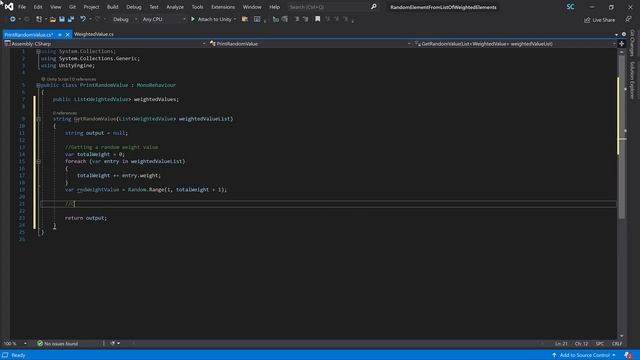Click the Save All icon
This screenshot has width=640, height=360.
[71, 19]
